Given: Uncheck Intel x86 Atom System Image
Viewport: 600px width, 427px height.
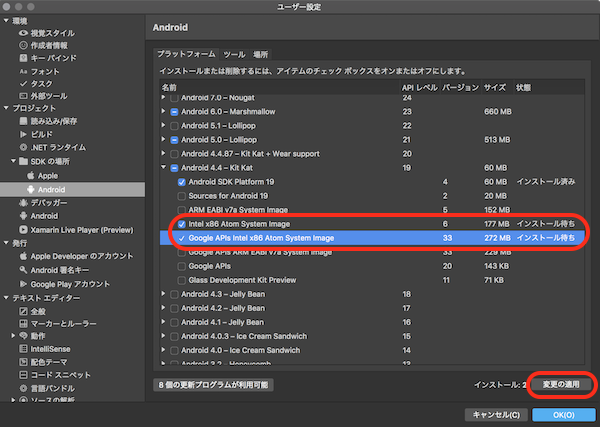Looking at the screenshot, I should click(182, 224).
